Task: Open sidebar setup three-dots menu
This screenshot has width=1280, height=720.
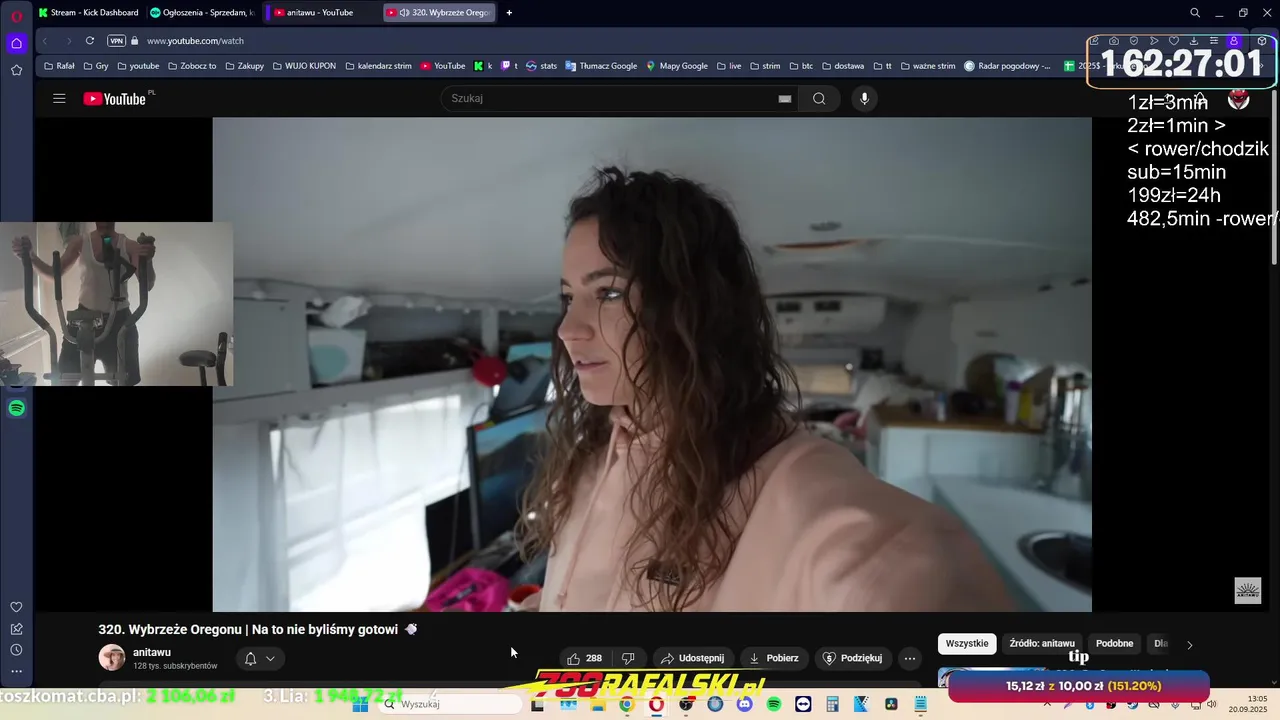Action: [x=16, y=671]
